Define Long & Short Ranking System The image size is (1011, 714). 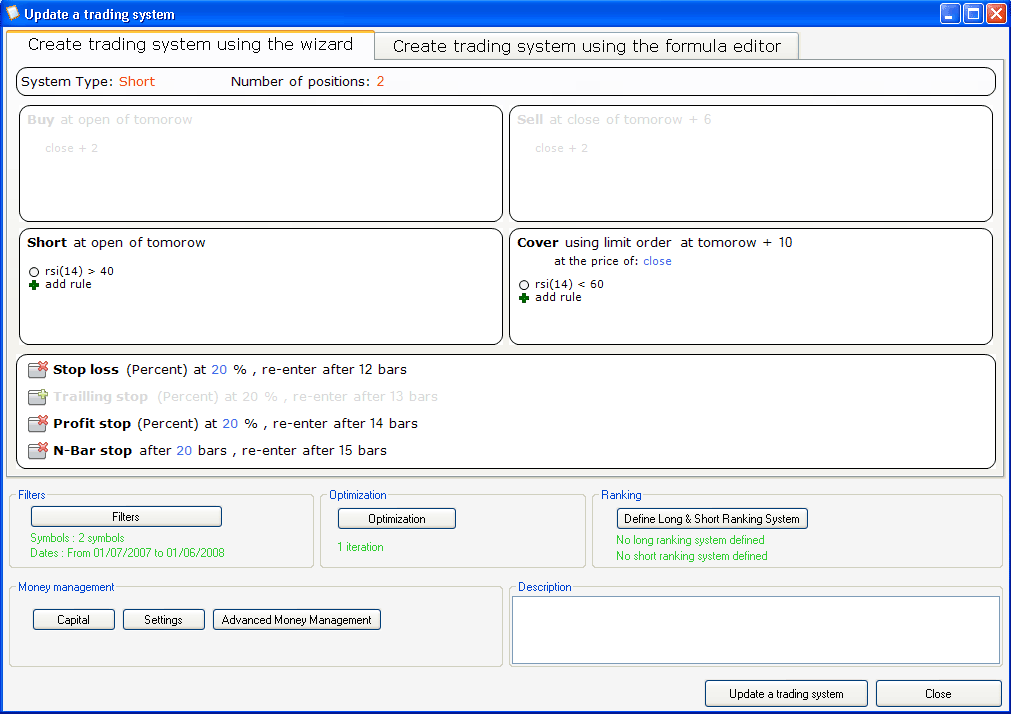tap(711, 518)
